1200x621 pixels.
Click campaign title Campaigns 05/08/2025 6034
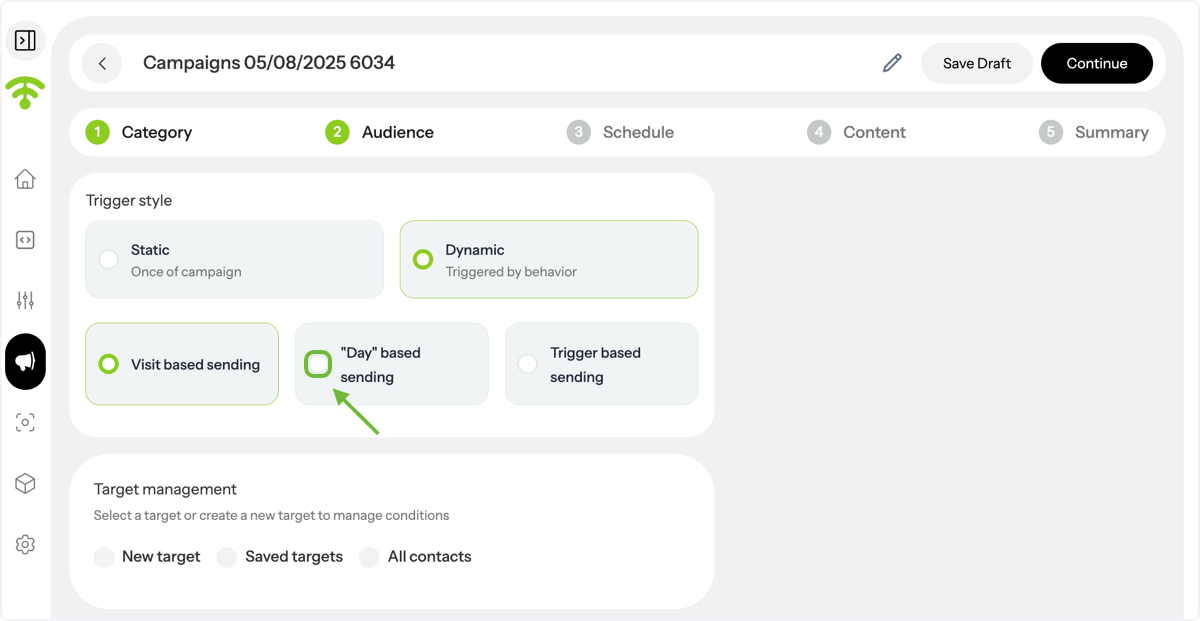(269, 63)
